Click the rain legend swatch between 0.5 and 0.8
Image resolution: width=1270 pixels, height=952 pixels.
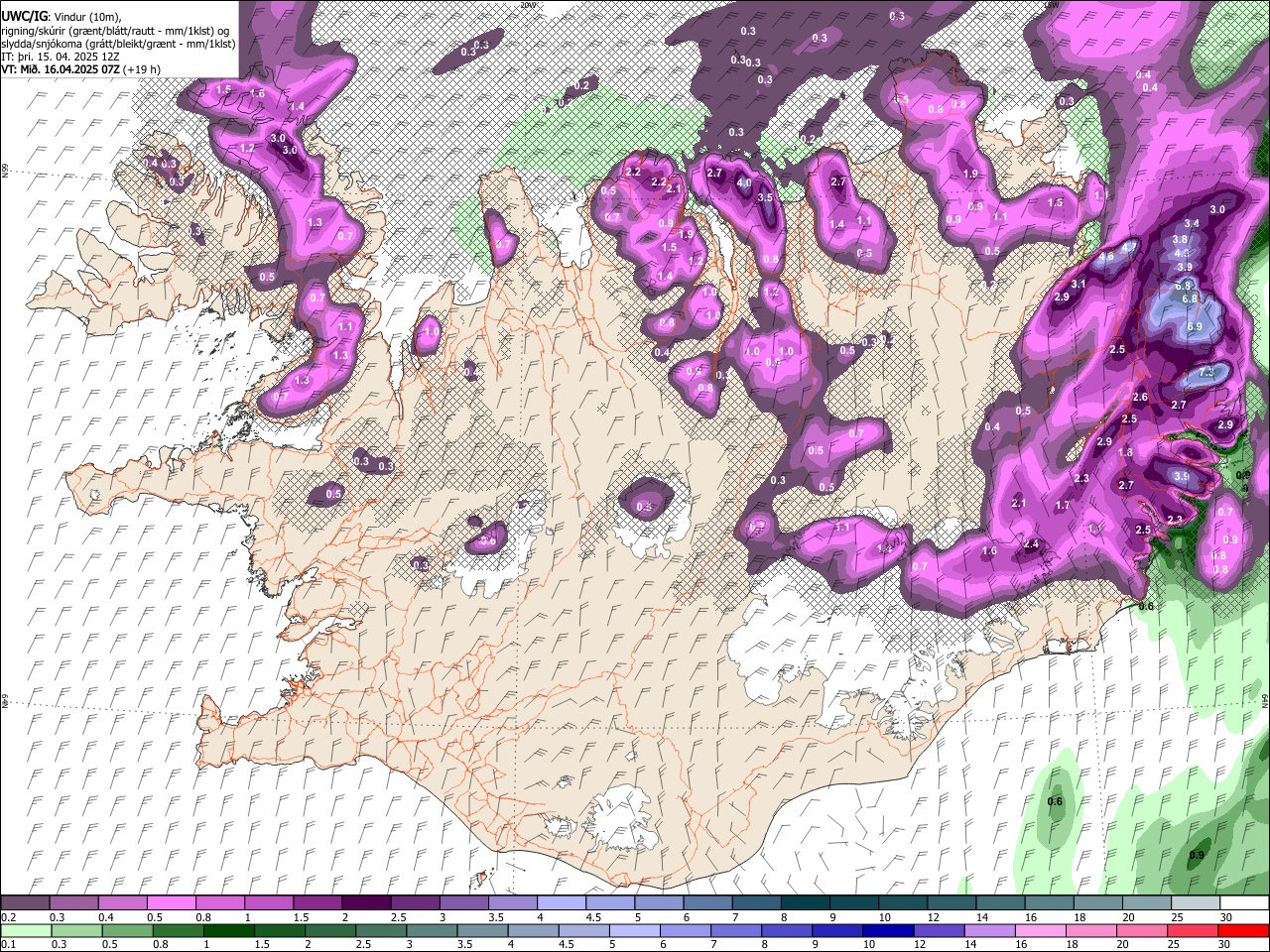(x=127, y=930)
